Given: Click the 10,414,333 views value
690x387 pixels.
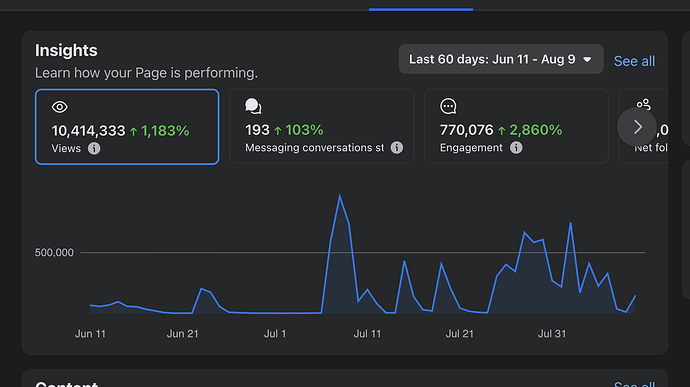Looking at the screenshot, I should pos(88,131).
